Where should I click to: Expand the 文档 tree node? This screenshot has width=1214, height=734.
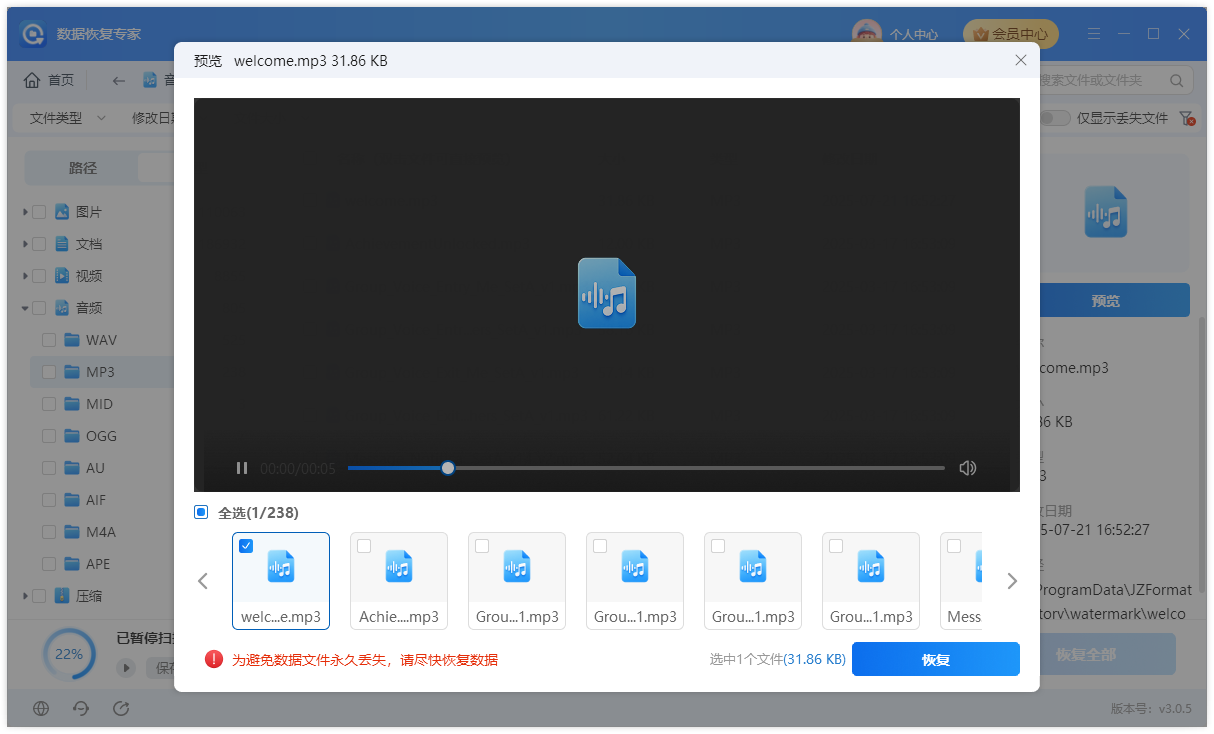click(x=25, y=244)
